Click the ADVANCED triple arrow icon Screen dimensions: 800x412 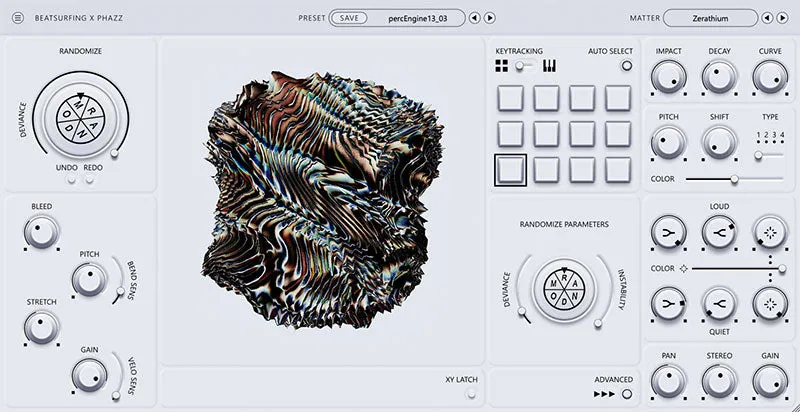tap(605, 394)
